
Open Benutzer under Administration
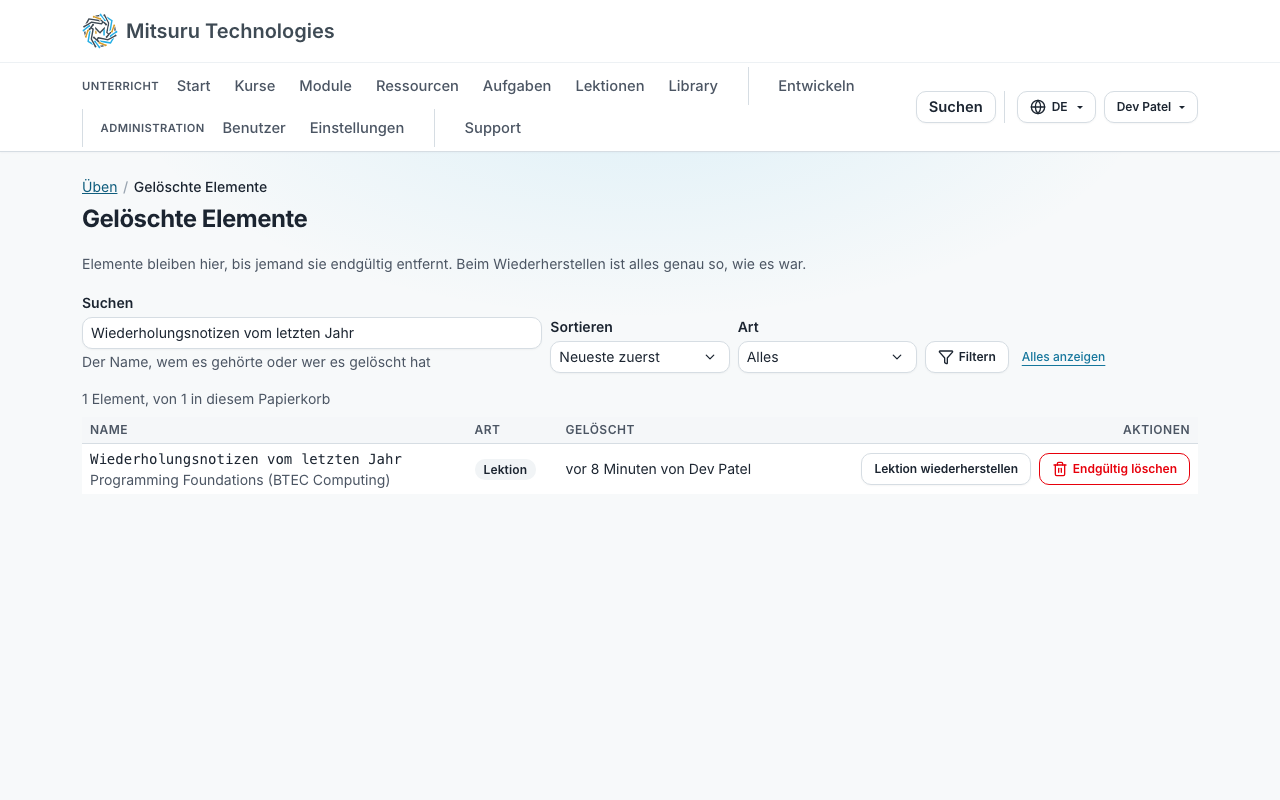254,128
